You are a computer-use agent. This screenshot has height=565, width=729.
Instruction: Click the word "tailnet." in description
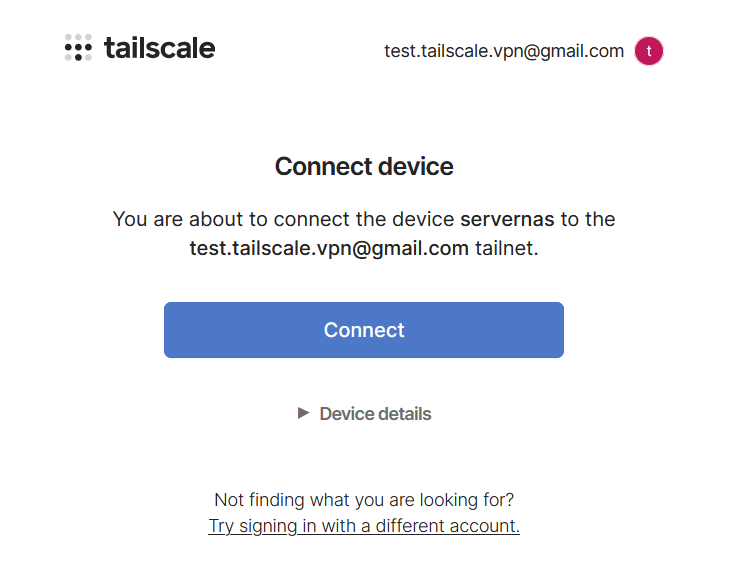(507, 249)
